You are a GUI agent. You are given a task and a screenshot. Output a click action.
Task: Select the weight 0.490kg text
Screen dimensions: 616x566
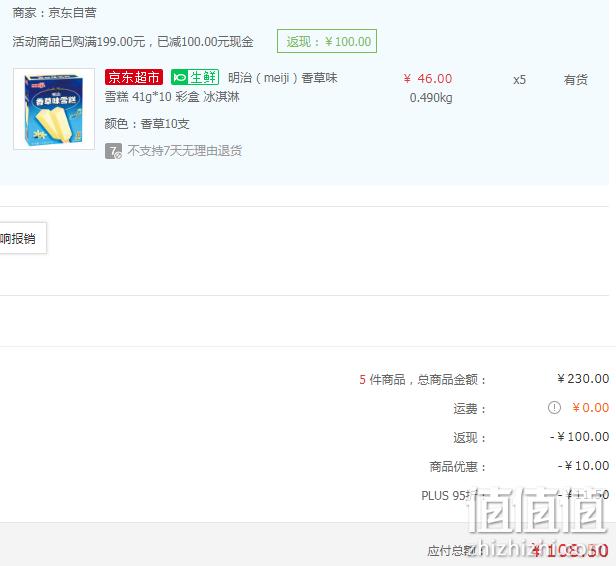(x=431, y=97)
